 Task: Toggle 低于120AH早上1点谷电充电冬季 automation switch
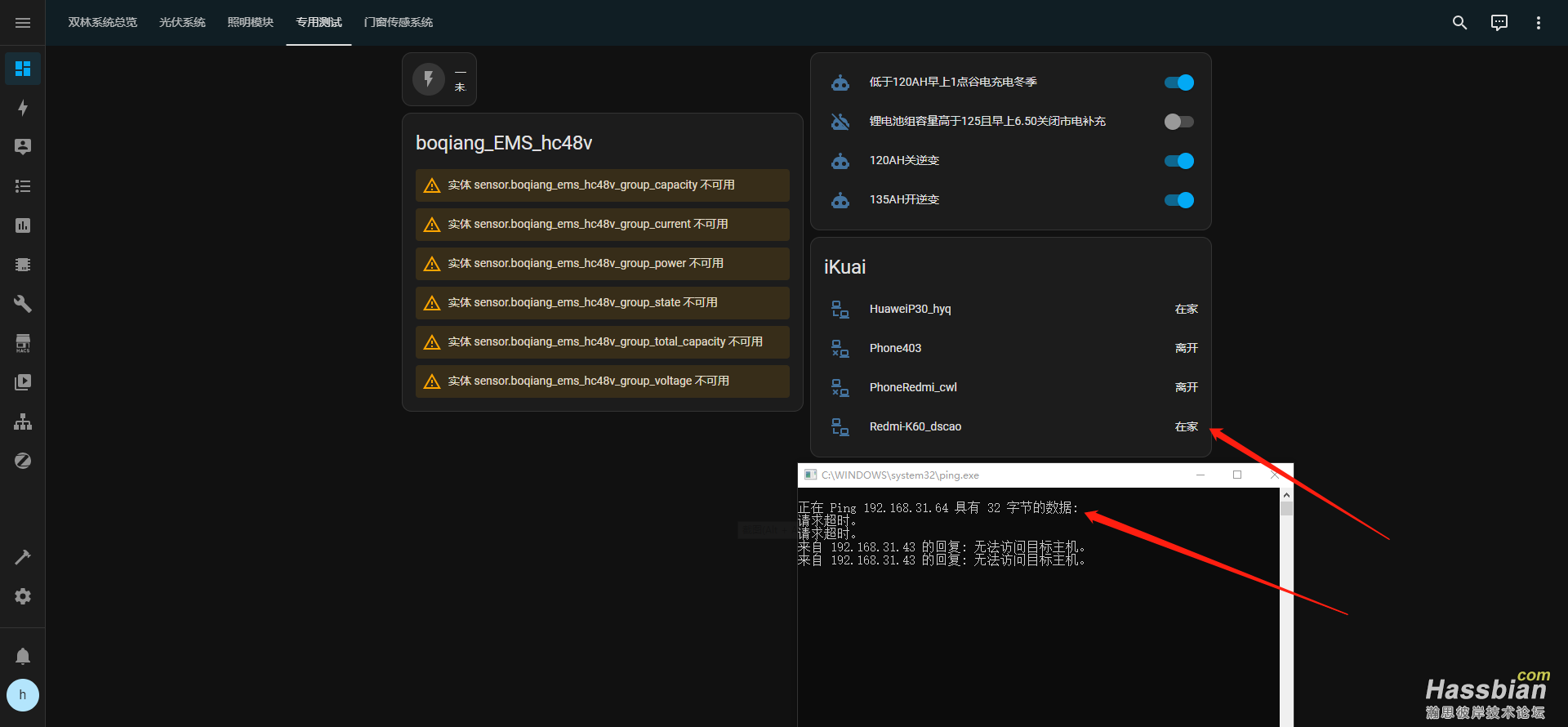point(1179,83)
